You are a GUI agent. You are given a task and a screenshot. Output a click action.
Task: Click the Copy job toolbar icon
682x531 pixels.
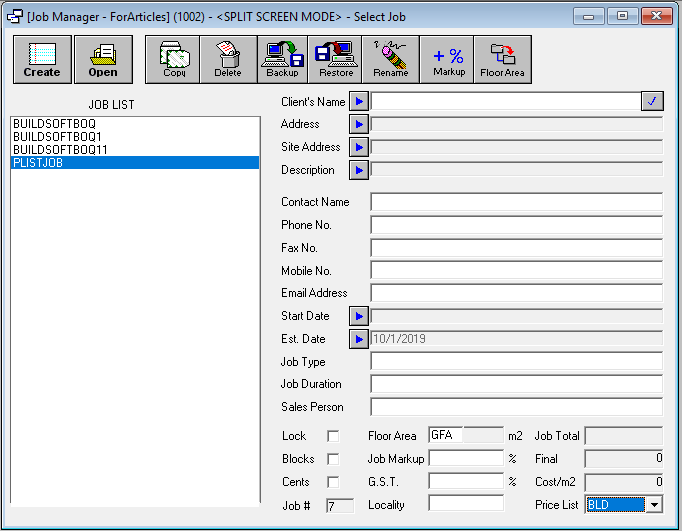(174, 60)
